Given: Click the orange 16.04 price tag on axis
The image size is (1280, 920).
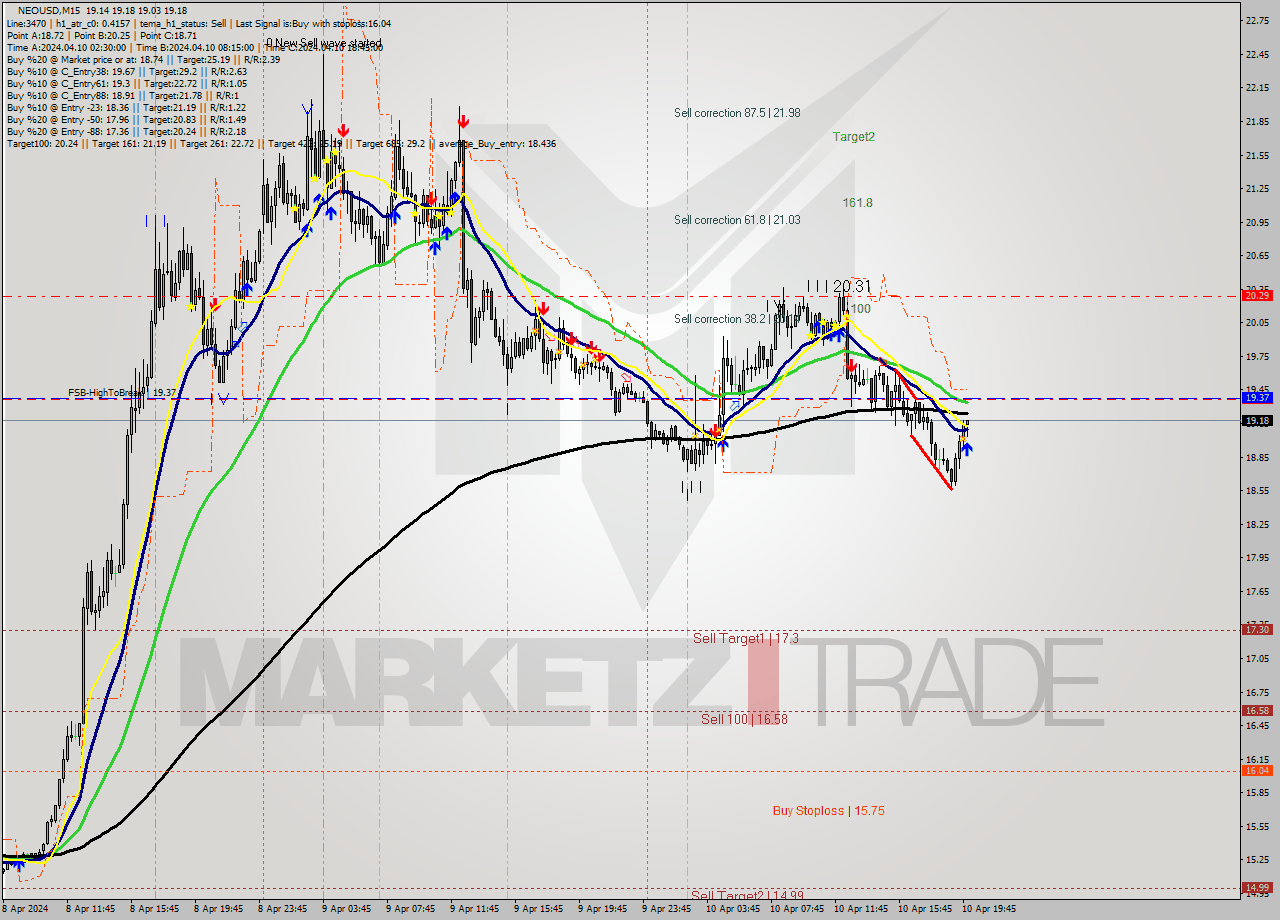Looking at the screenshot, I should pyautogui.click(x=1257, y=770).
